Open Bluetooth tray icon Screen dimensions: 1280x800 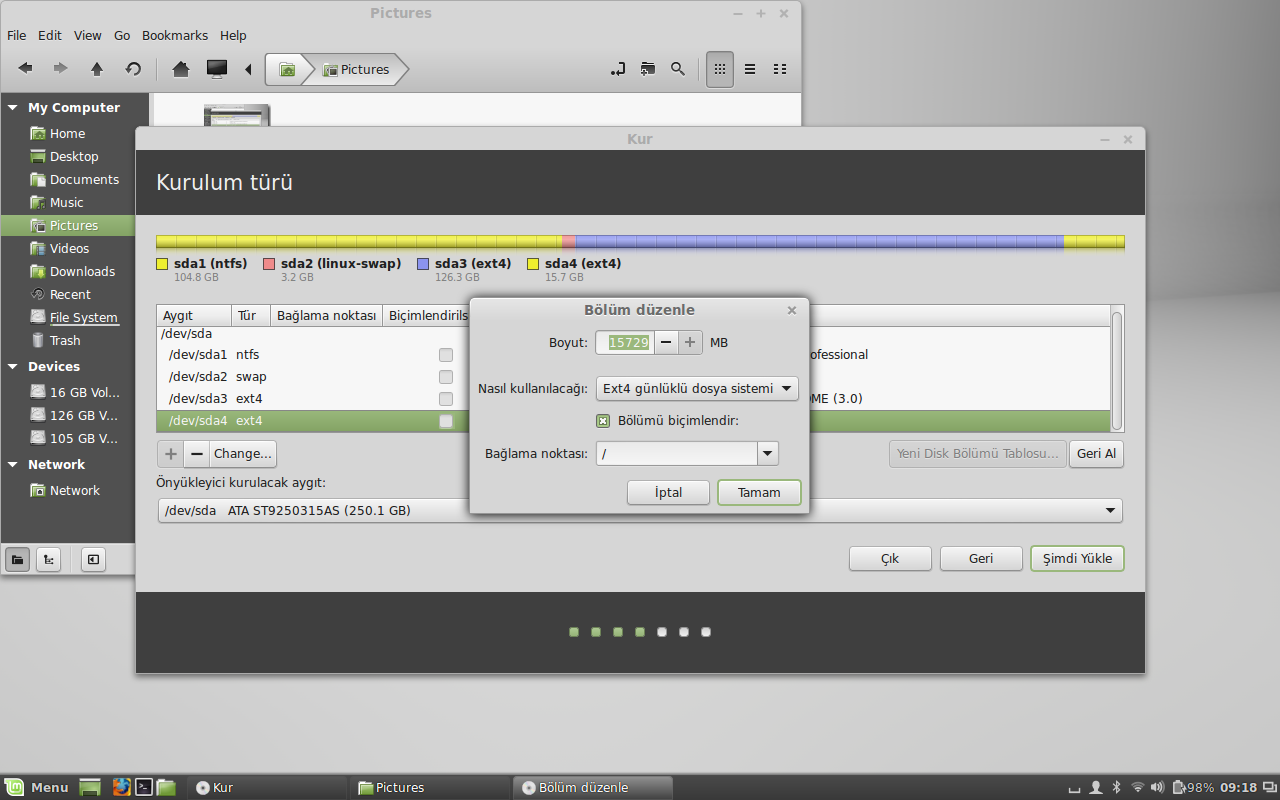click(x=1116, y=787)
